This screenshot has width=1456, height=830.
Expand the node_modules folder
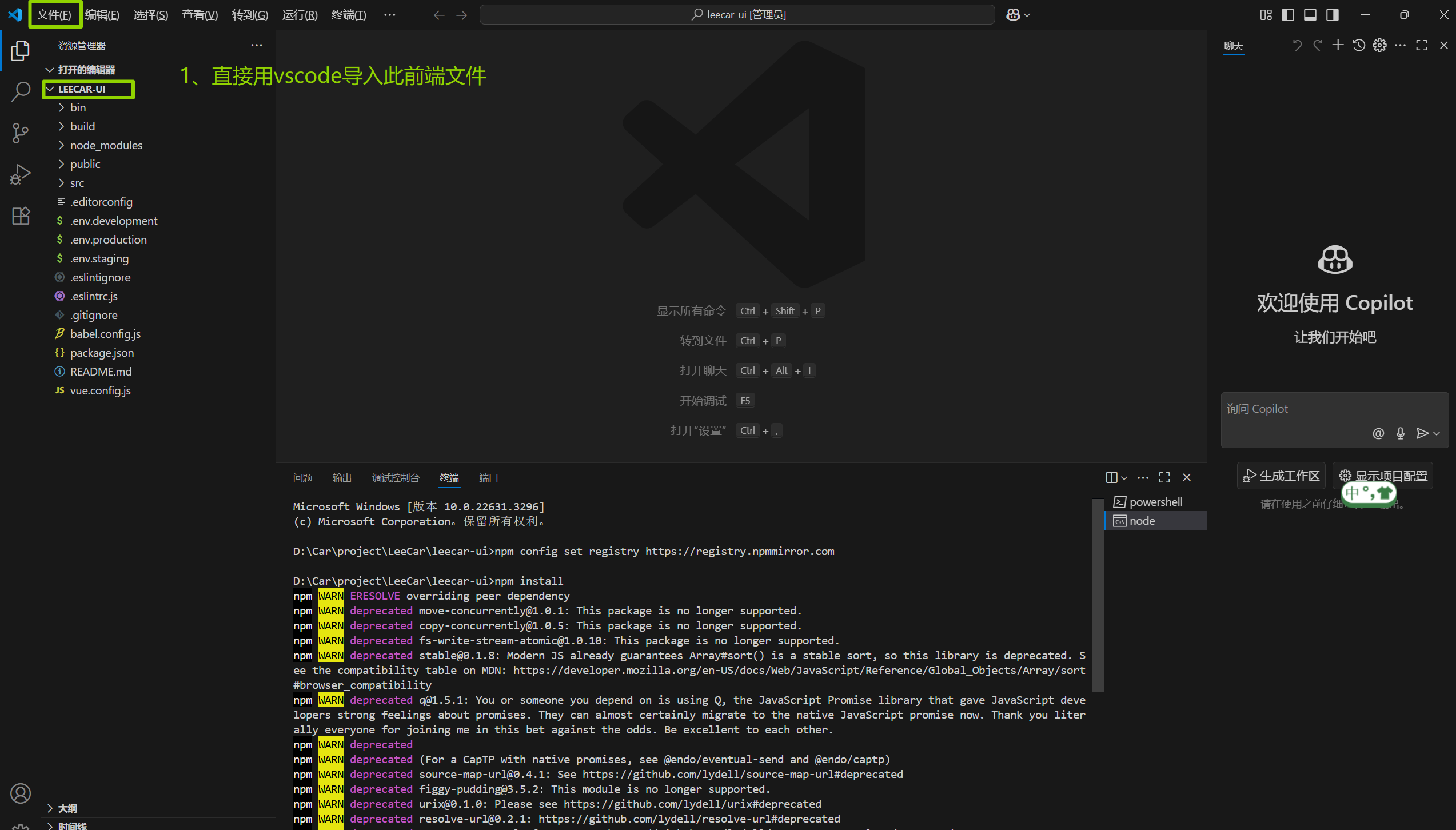(106, 145)
